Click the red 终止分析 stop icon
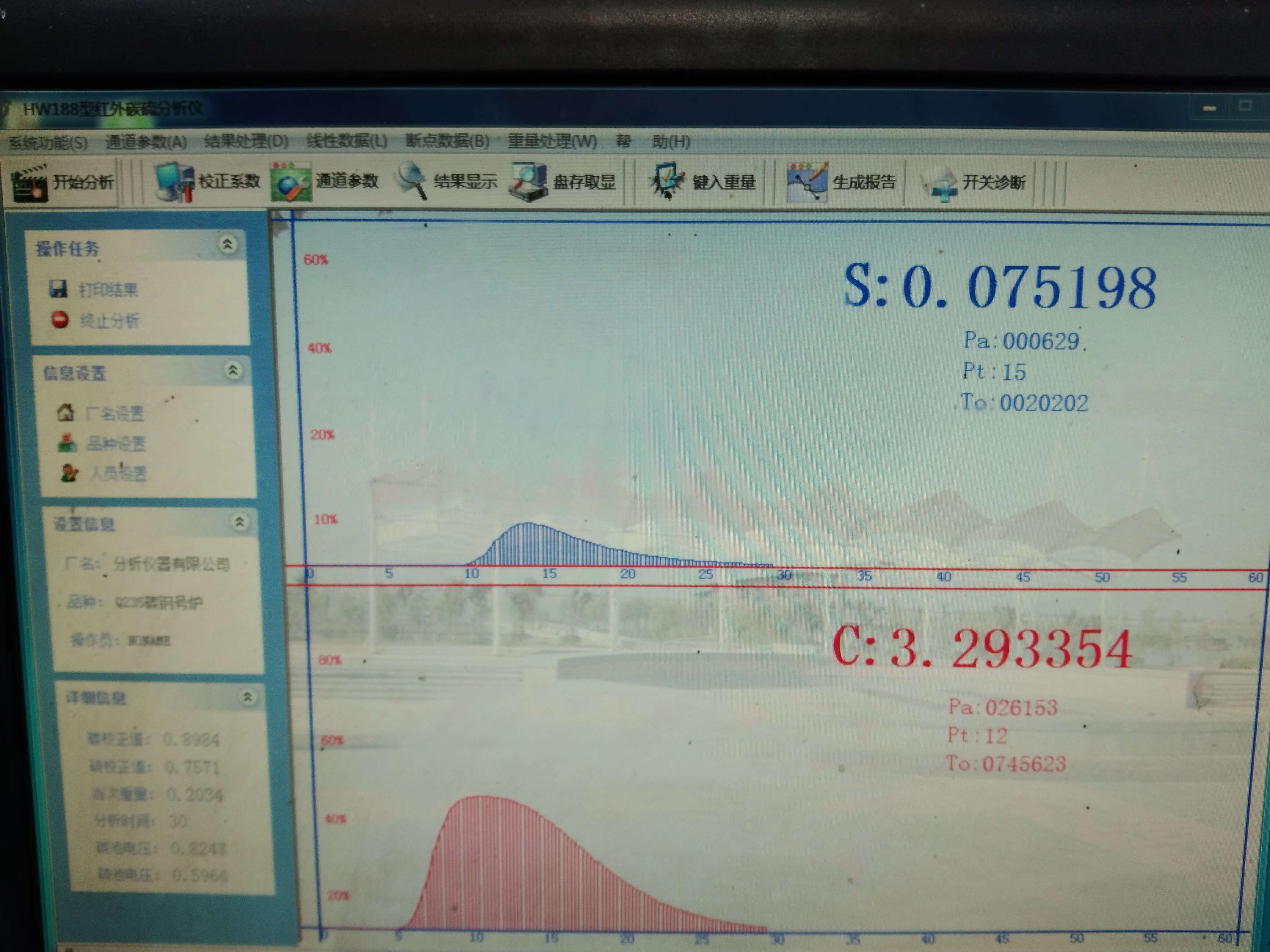Screen dimensions: 1270x952 60,320
